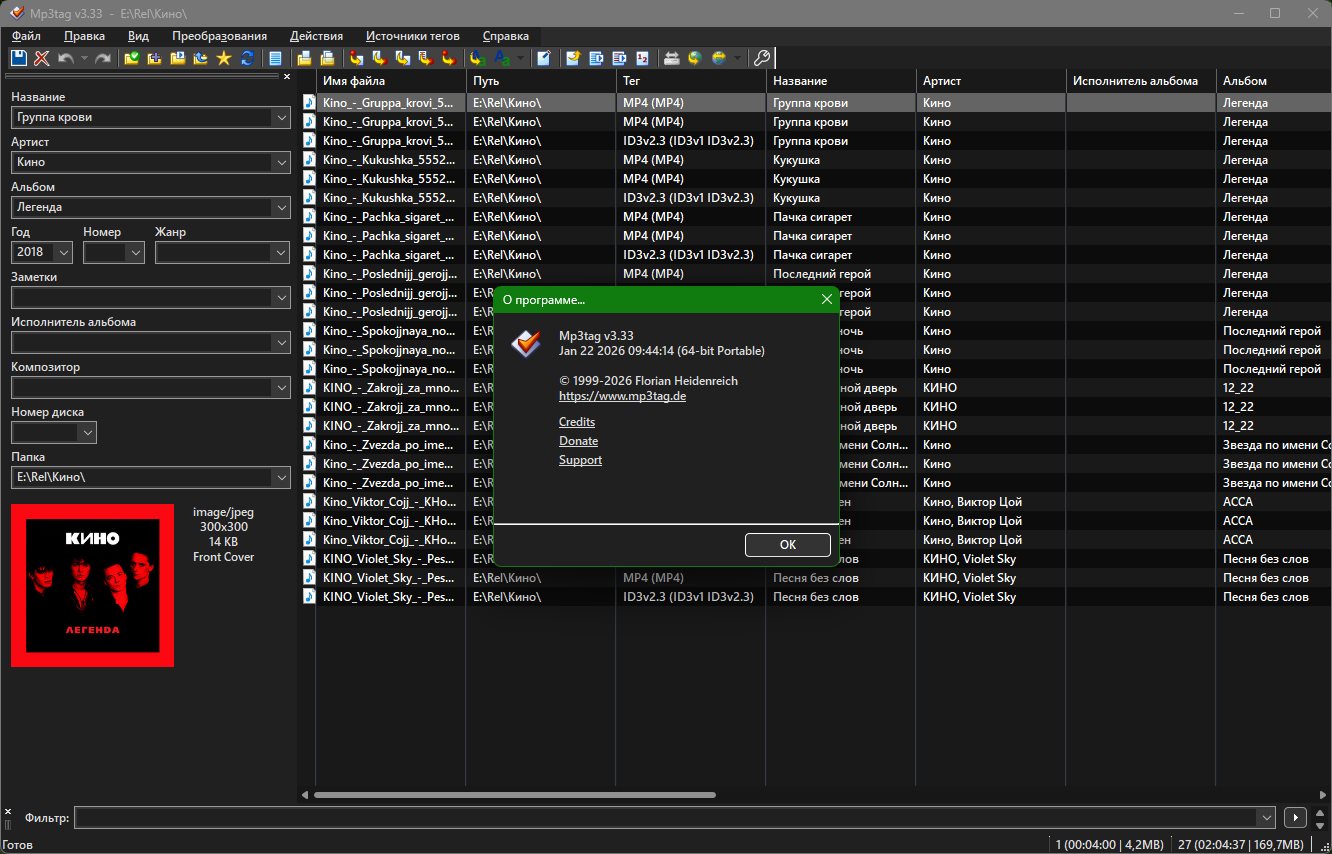Click the yellow star Favorites icon
This screenshot has height=854, width=1332.
tap(224, 59)
